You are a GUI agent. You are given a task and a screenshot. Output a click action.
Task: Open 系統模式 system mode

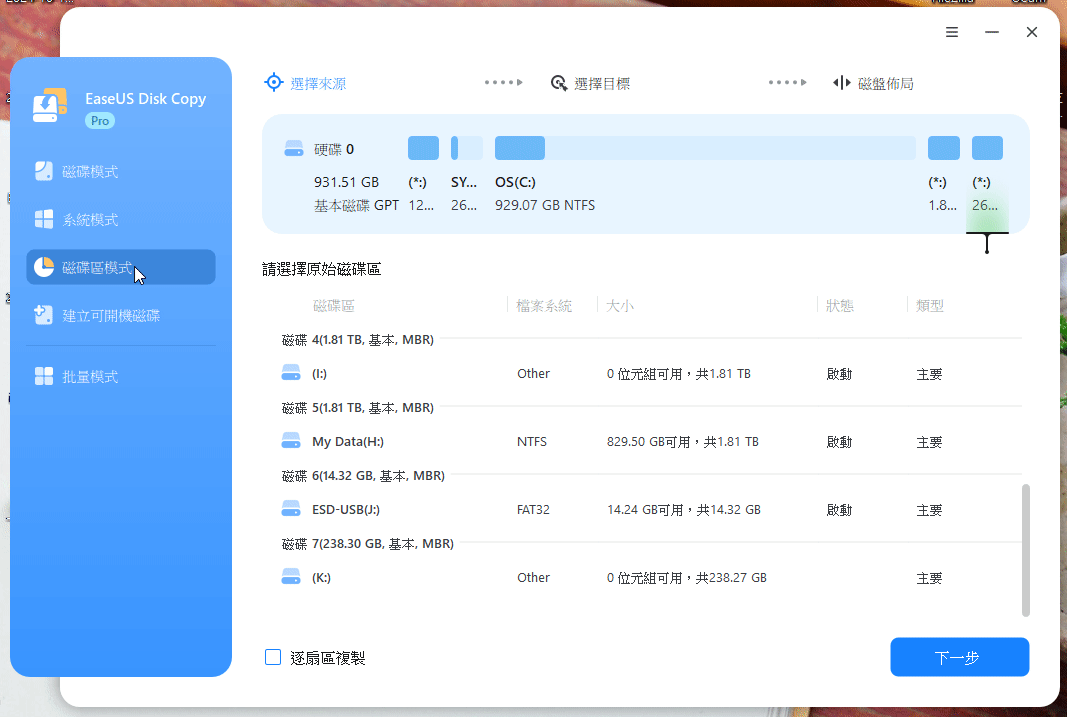point(120,219)
